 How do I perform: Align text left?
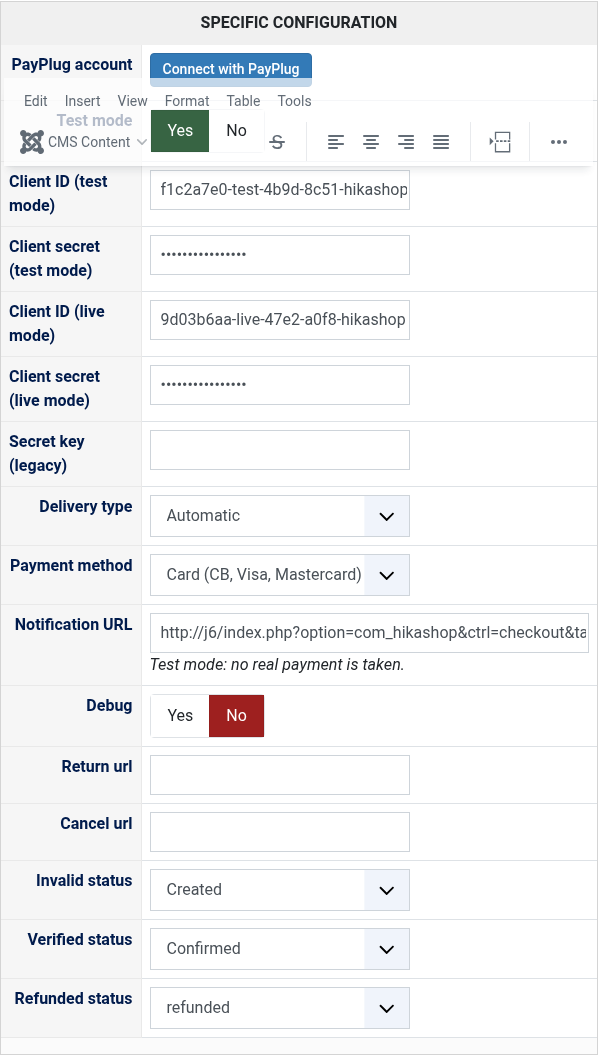tap(336, 142)
